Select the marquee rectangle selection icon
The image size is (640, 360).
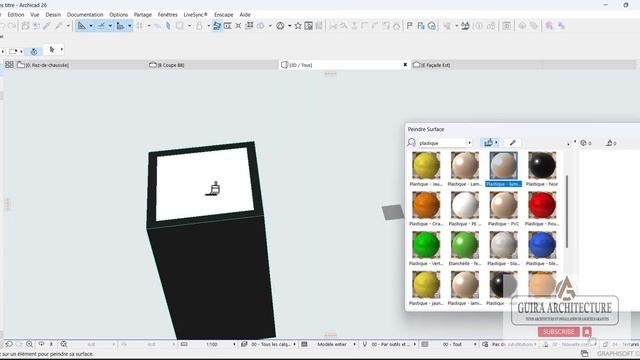coord(13,51)
